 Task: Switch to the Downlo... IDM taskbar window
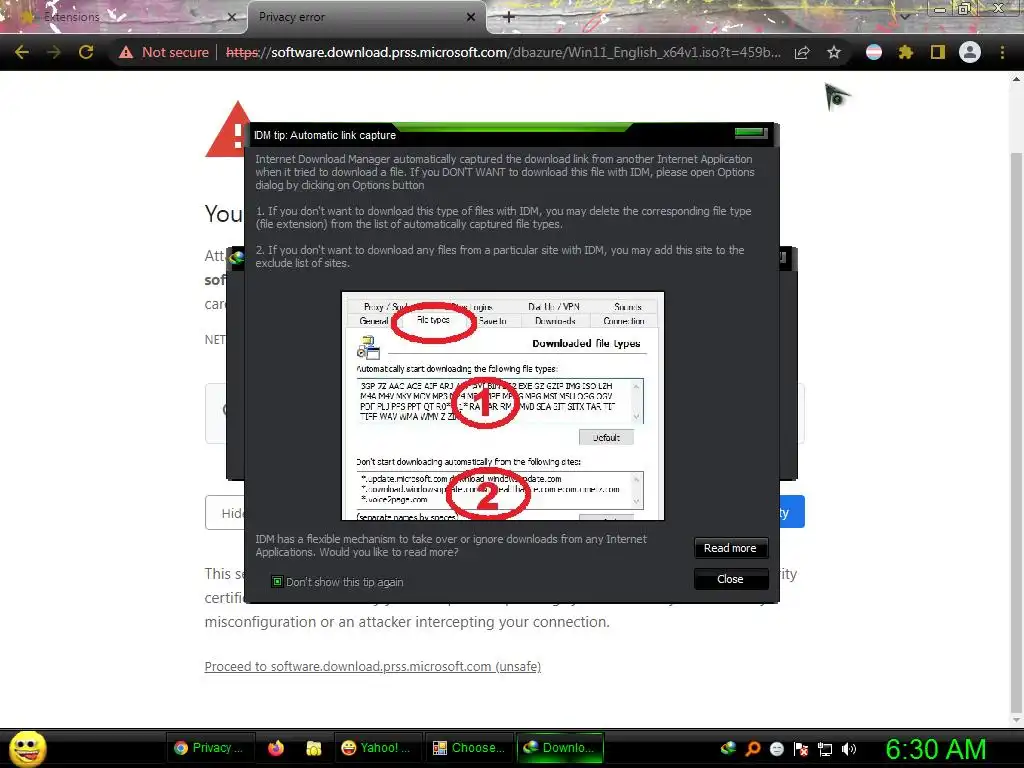tap(560, 748)
